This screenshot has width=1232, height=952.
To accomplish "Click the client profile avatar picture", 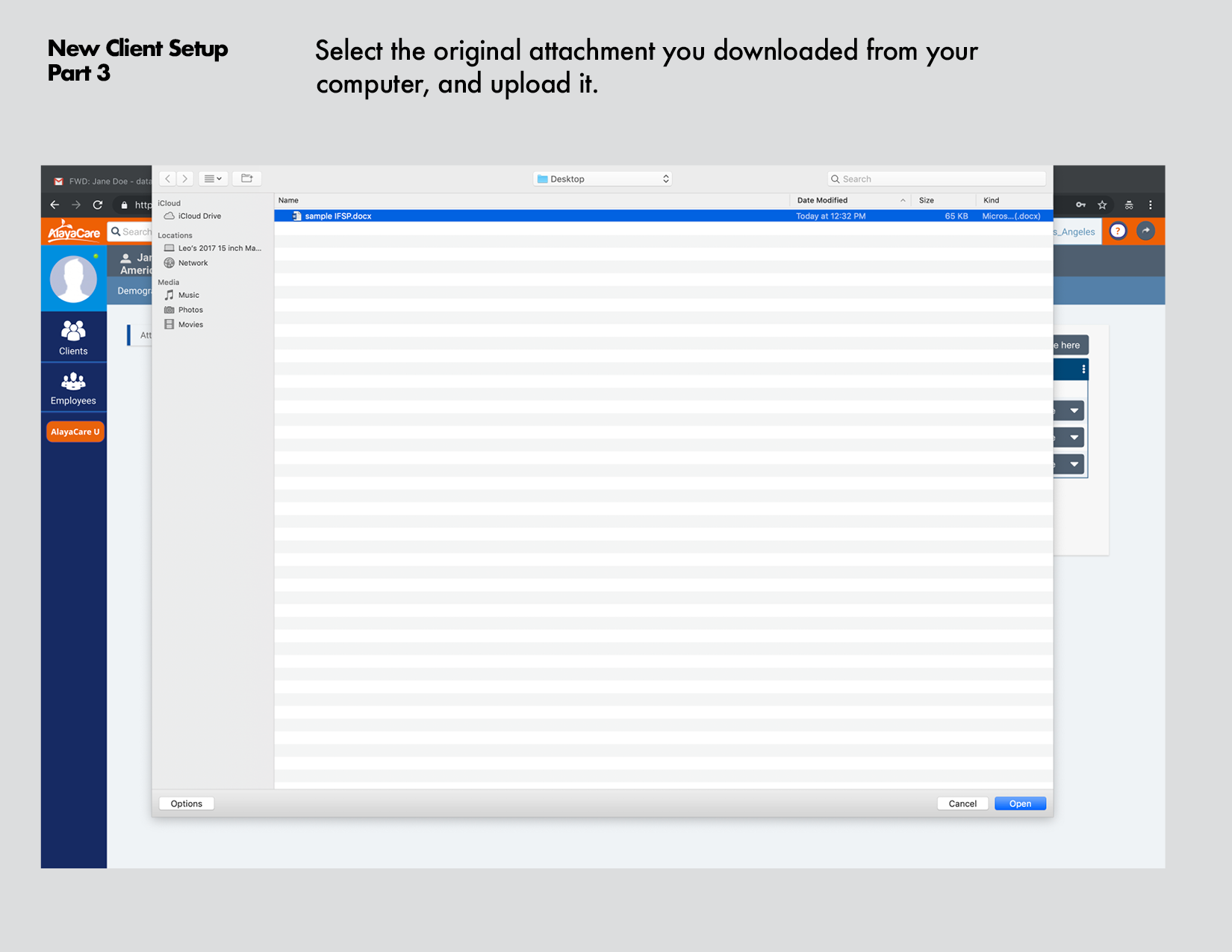I will coord(73,278).
